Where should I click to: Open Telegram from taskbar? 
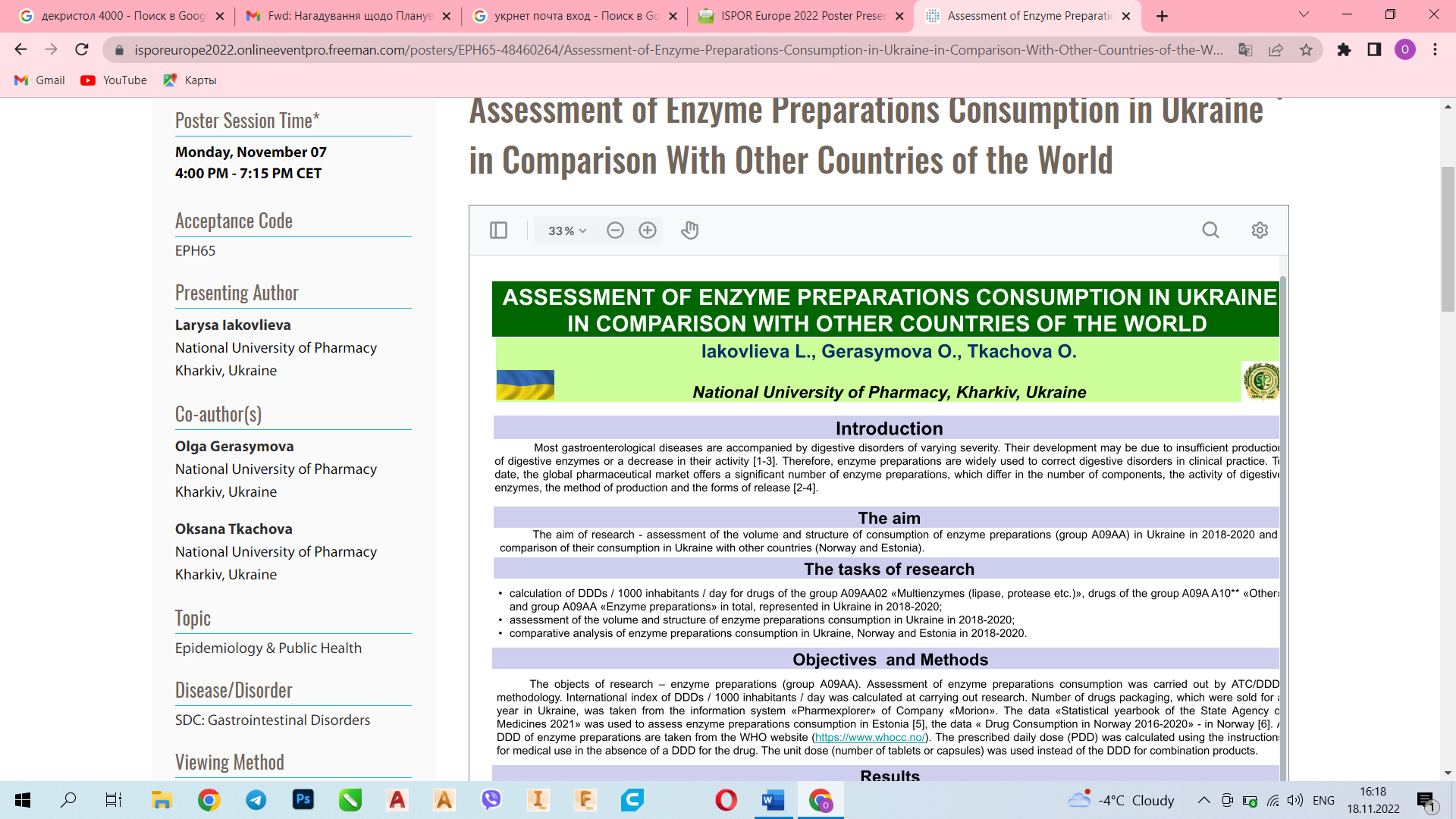tap(256, 800)
